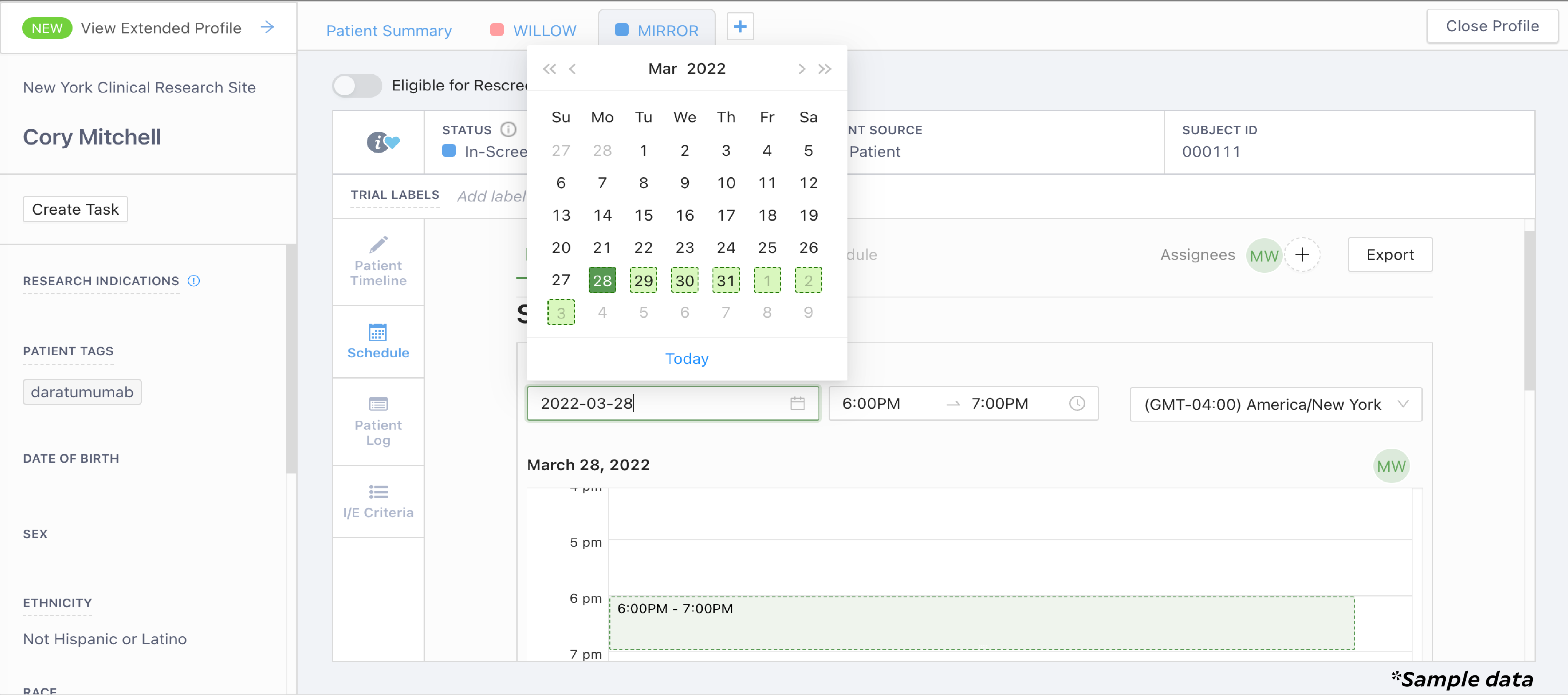Click Today link in calendar
Viewport: 1568px width, 695px height.
[x=687, y=359]
